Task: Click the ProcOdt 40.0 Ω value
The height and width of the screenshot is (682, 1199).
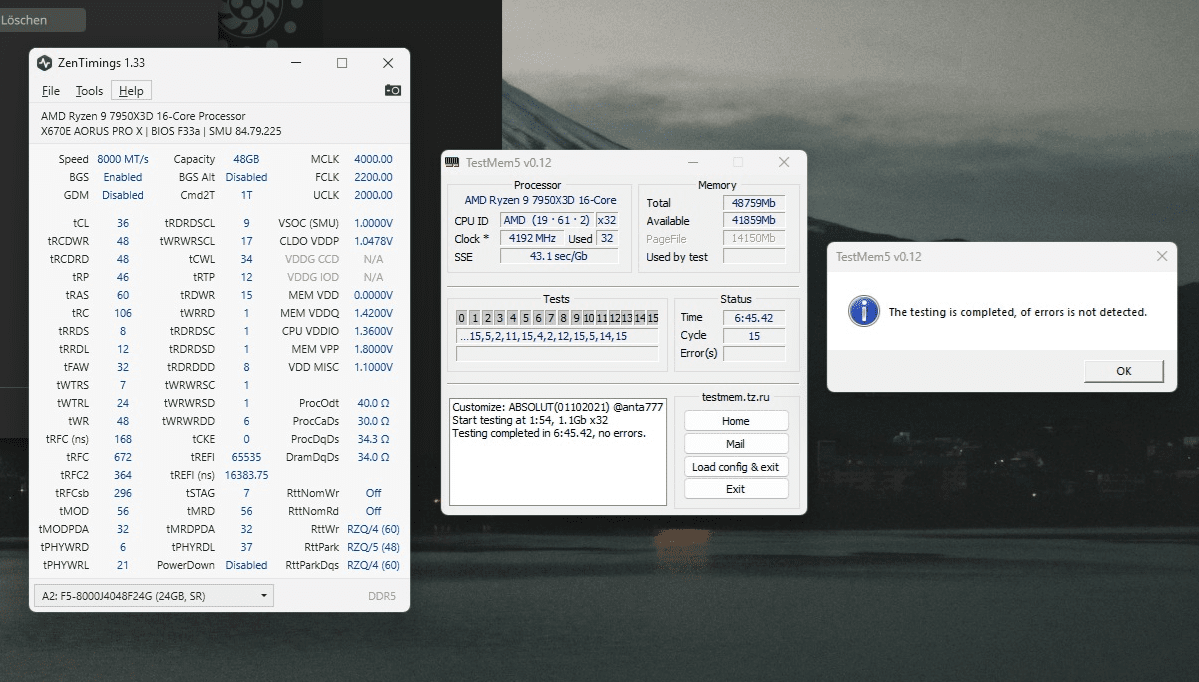Action: point(373,403)
